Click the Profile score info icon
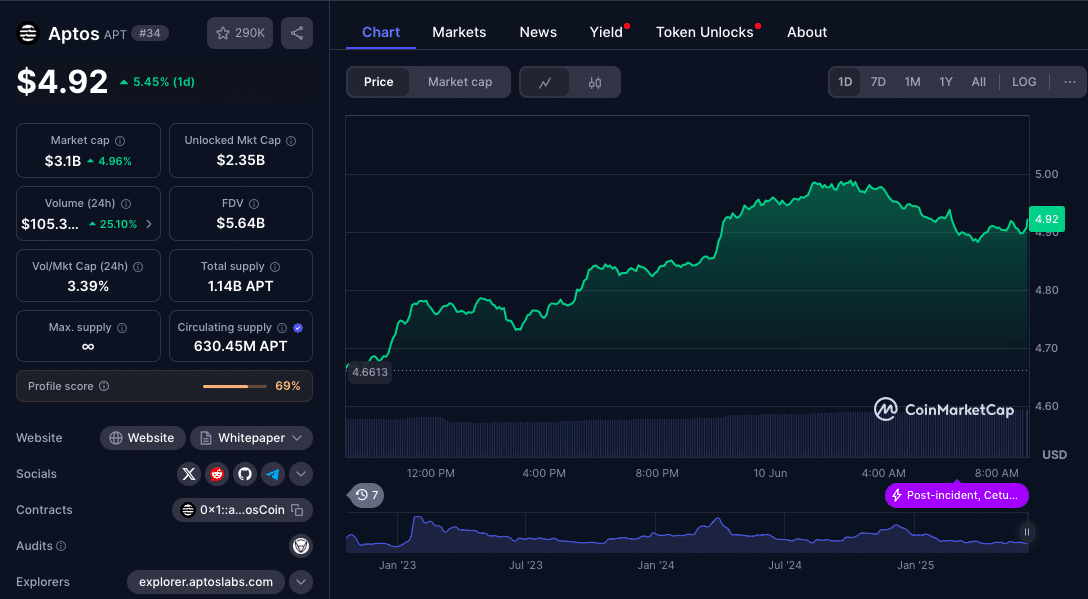This screenshot has height=599, width=1088. click(104, 386)
